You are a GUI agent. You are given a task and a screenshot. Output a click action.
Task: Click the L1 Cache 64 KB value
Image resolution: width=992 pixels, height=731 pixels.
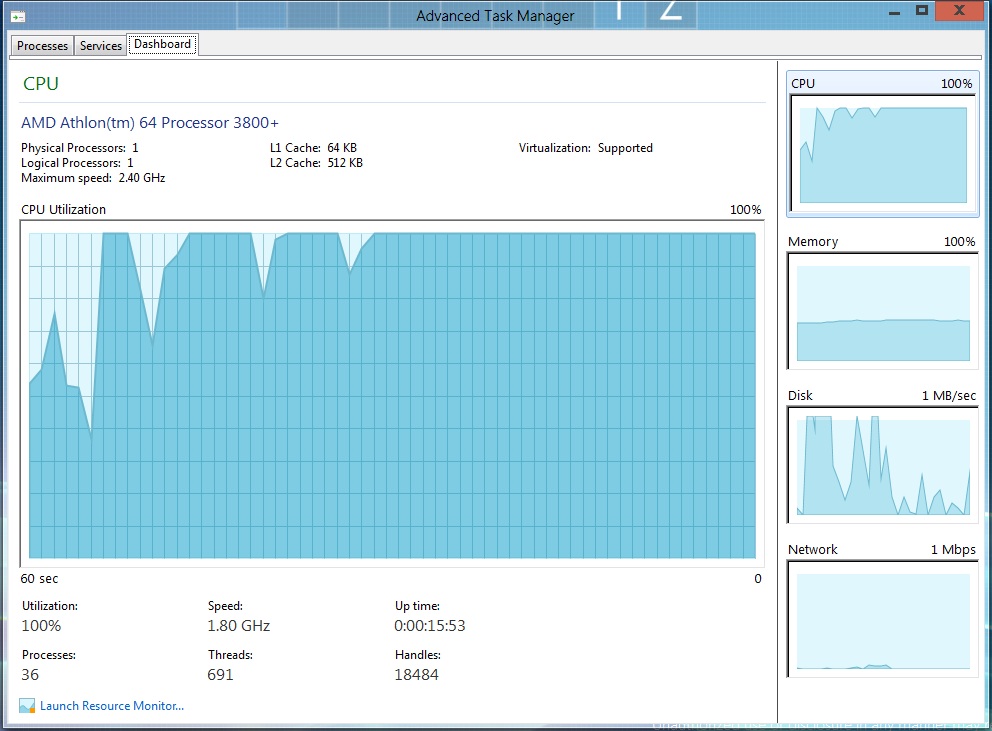tap(342, 147)
